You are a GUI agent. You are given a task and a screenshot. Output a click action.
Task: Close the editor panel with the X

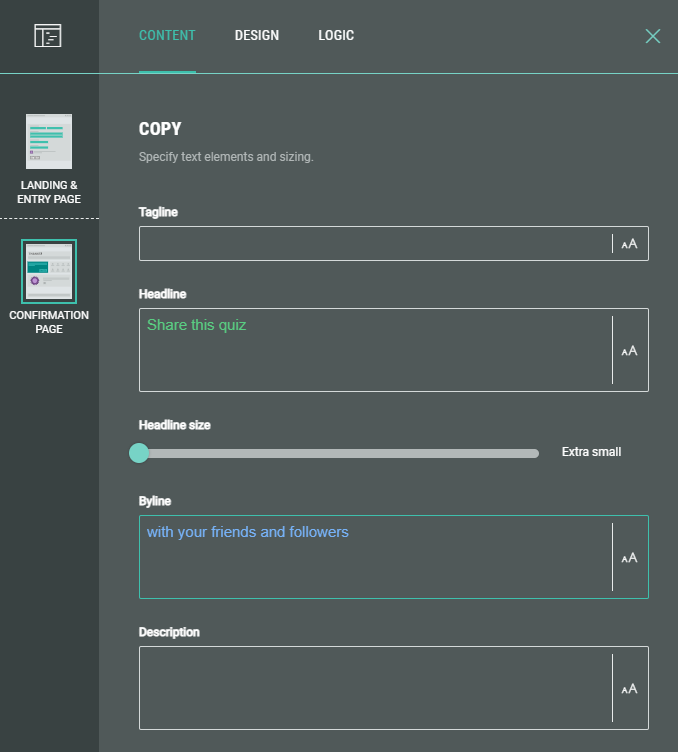coord(653,36)
